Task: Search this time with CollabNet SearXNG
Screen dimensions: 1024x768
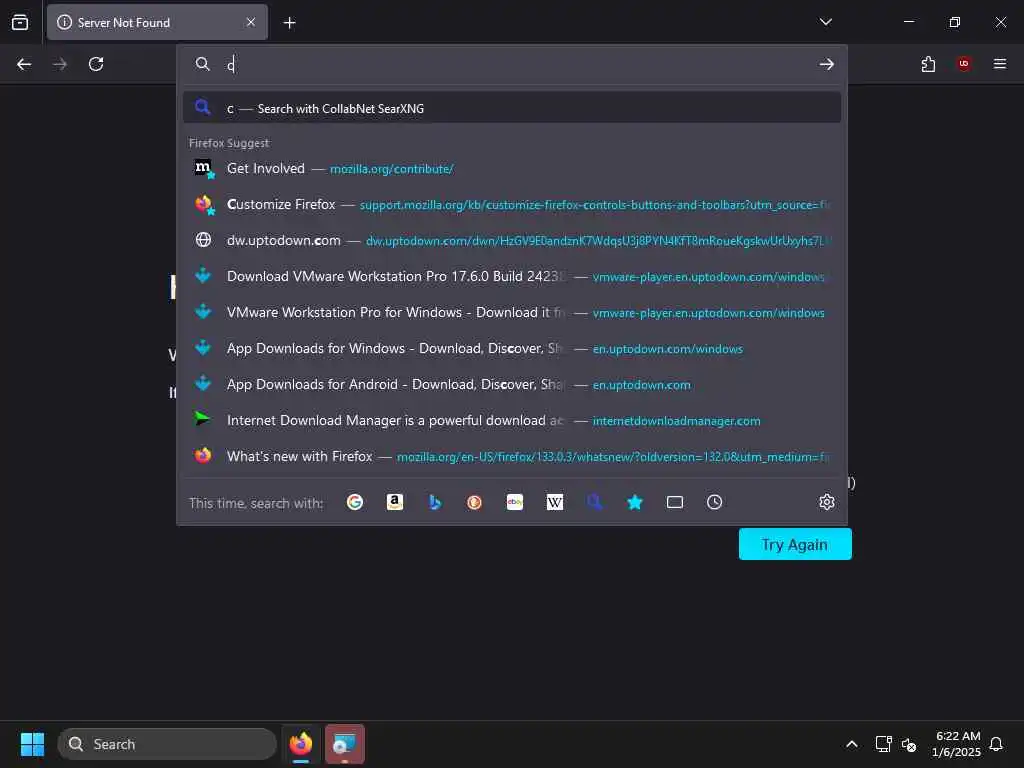Action: coord(594,502)
